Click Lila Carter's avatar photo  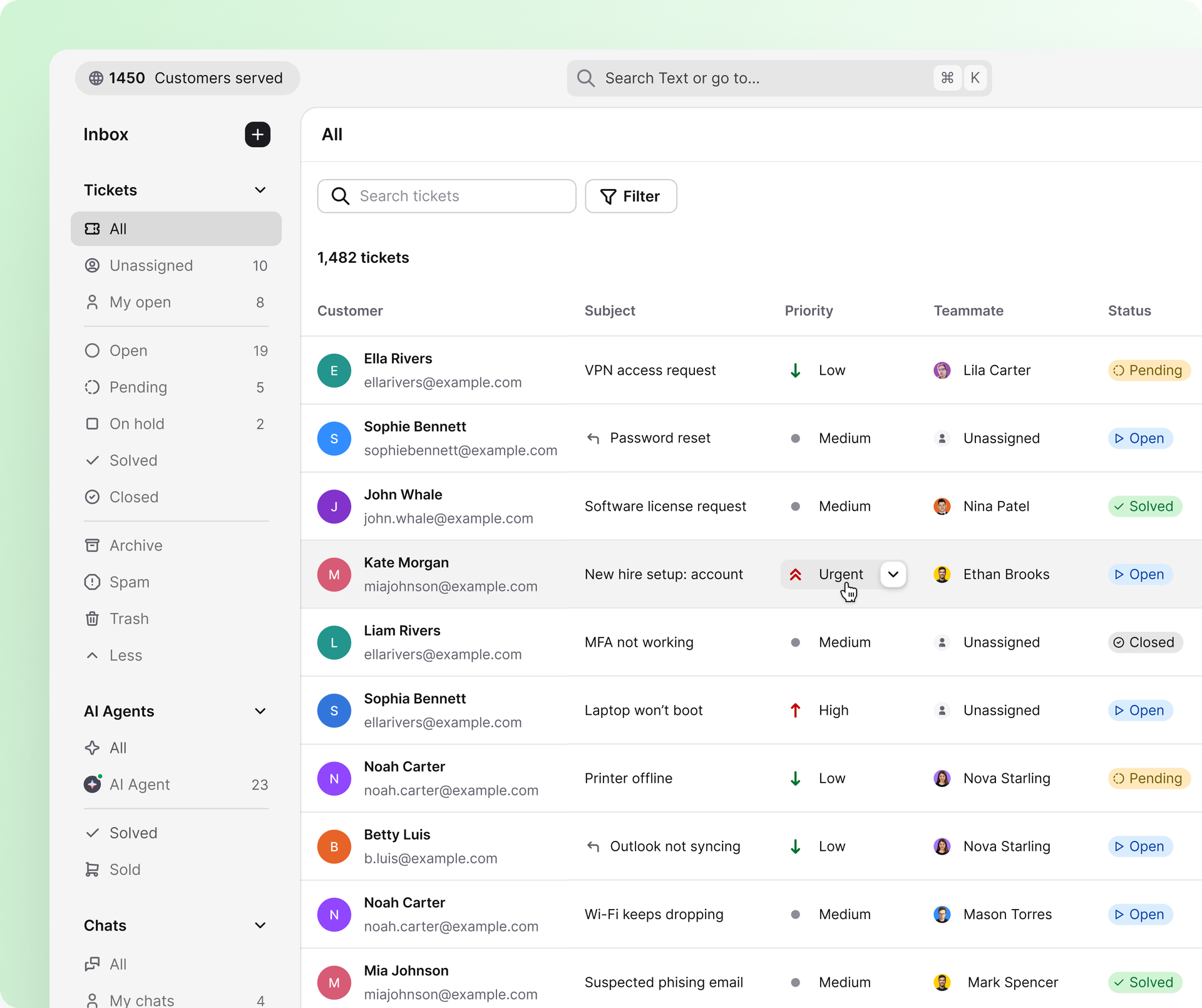point(942,370)
